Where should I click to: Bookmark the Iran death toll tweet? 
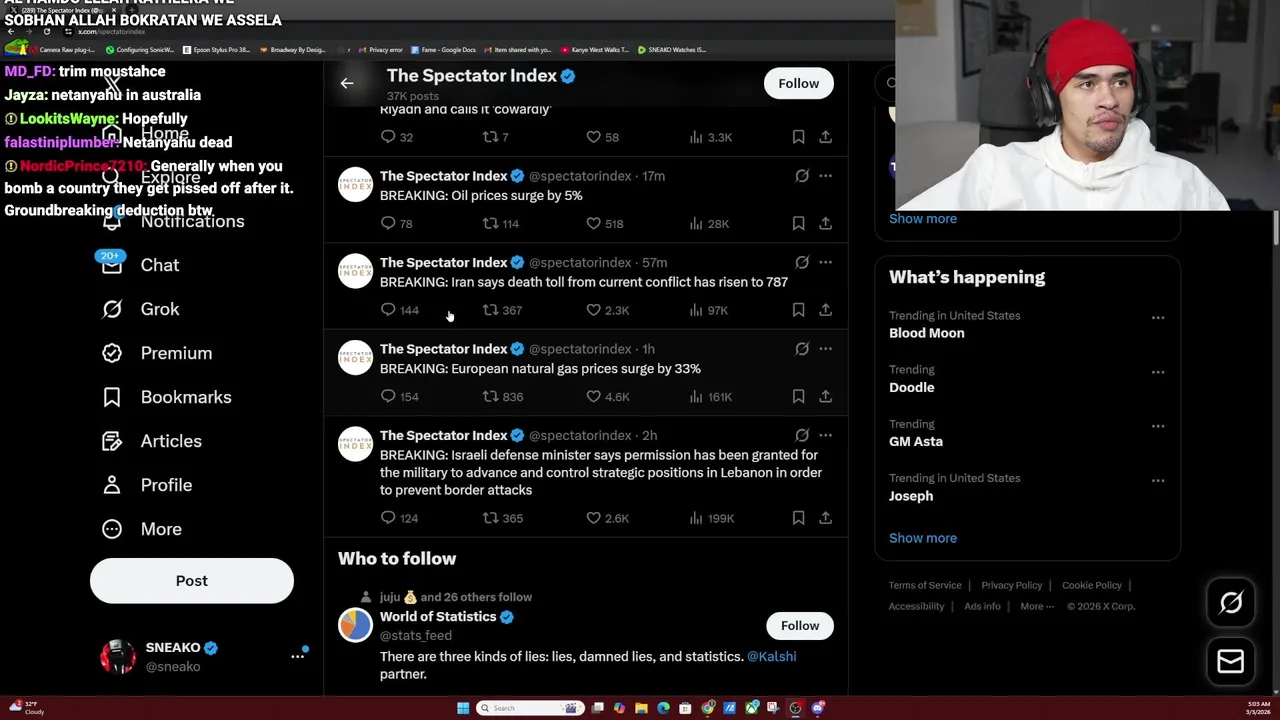click(x=798, y=310)
